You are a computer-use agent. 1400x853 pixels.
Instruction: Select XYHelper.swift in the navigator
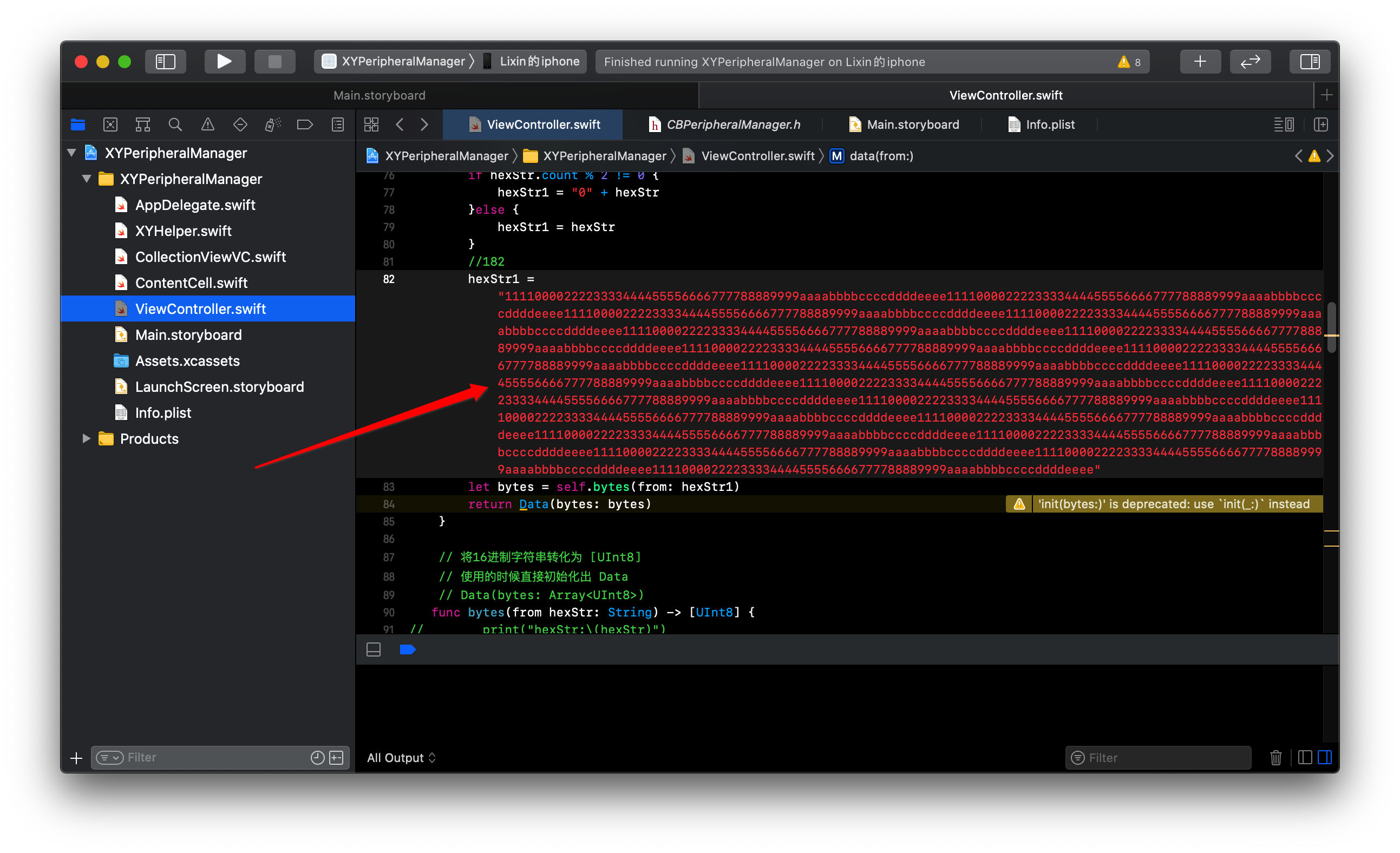(x=183, y=231)
